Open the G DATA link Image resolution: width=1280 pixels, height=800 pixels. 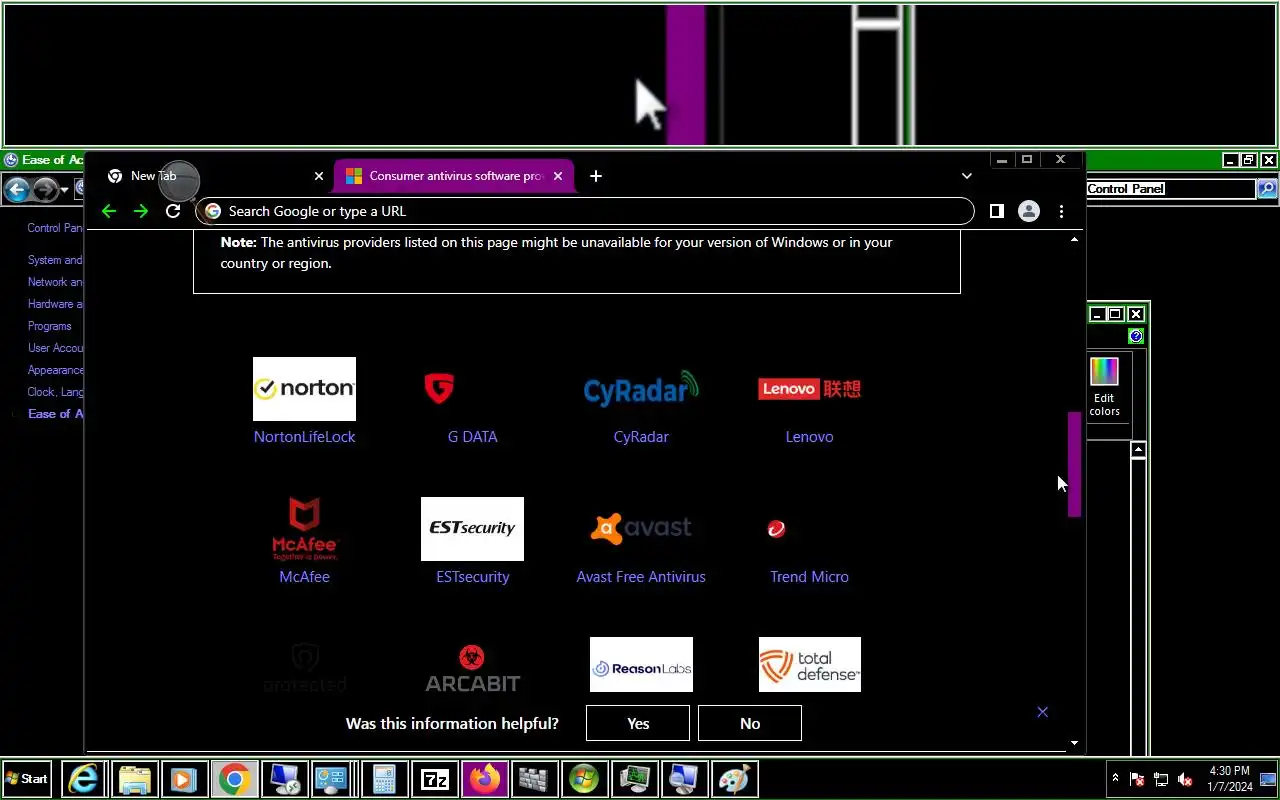tap(472, 437)
